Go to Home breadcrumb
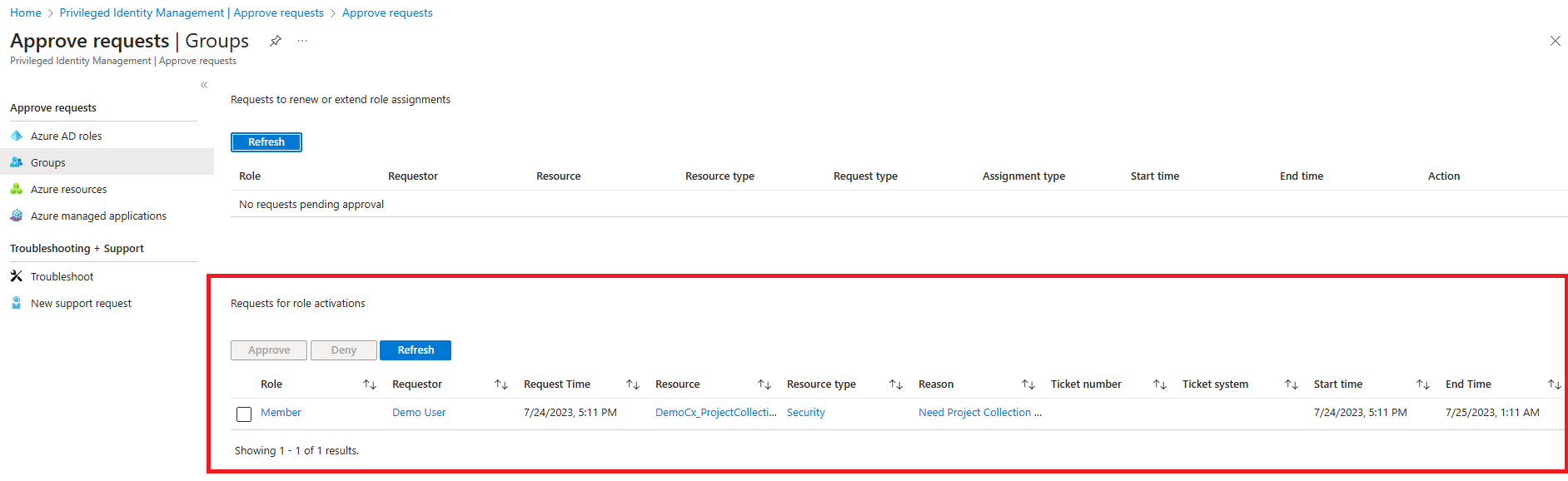The height and width of the screenshot is (481, 1568). click(x=26, y=12)
